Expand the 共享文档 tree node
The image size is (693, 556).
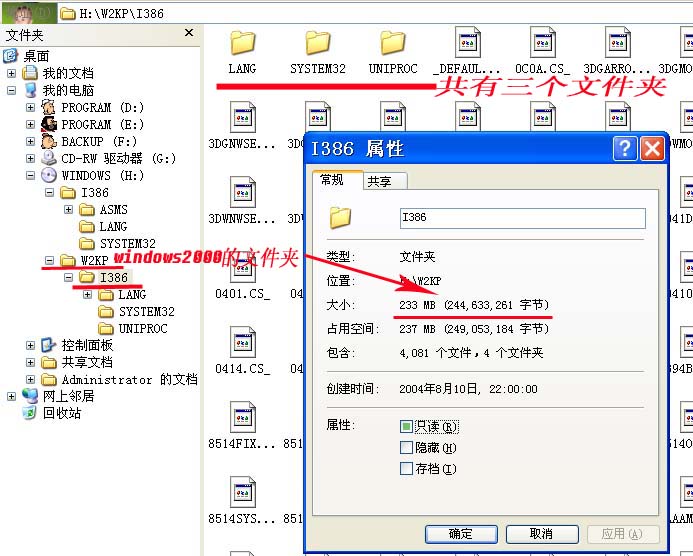tap(30, 362)
